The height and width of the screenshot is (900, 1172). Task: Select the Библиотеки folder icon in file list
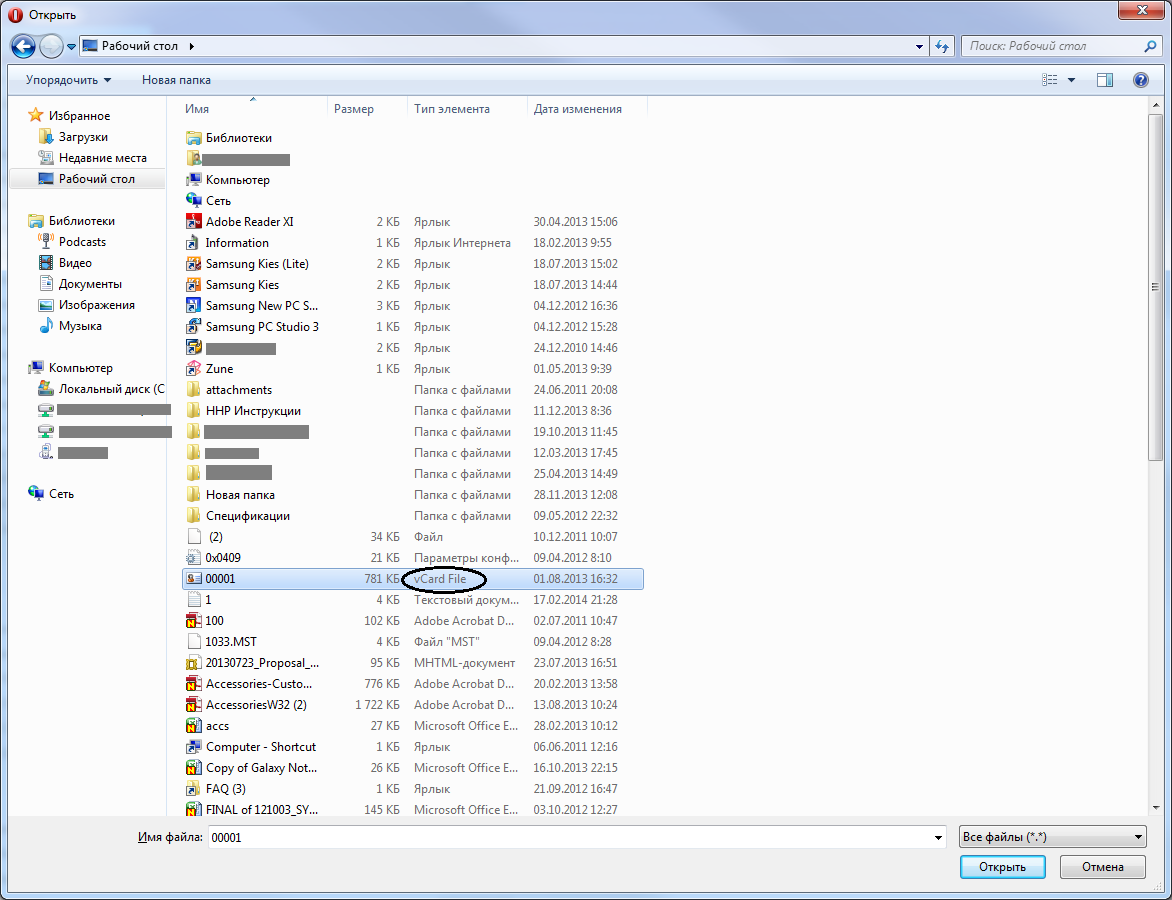click(194, 138)
